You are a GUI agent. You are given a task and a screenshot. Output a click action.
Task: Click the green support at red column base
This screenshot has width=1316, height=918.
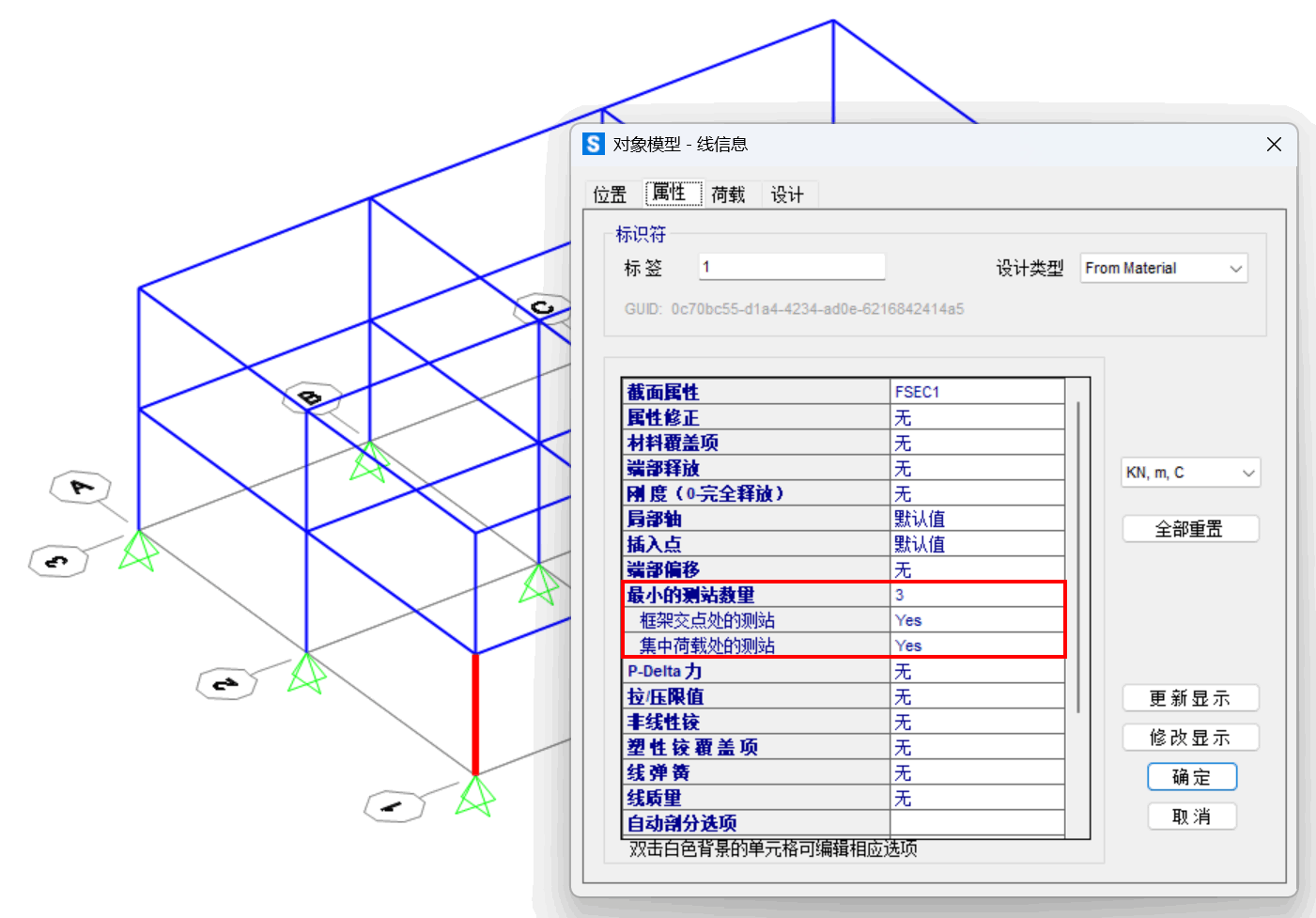coord(475,797)
